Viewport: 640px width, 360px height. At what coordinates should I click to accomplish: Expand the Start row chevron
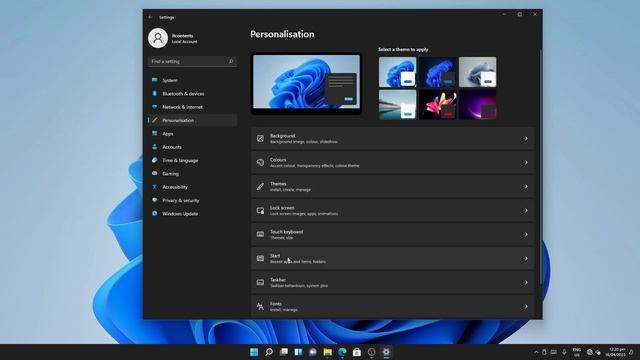[526, 258]
